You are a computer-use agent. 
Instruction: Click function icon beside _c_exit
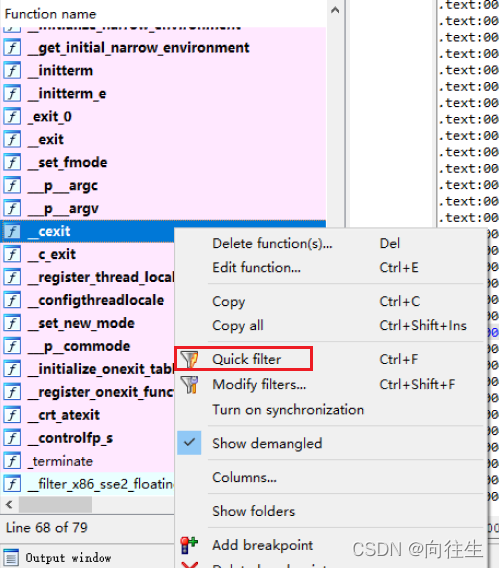point(12,254)
